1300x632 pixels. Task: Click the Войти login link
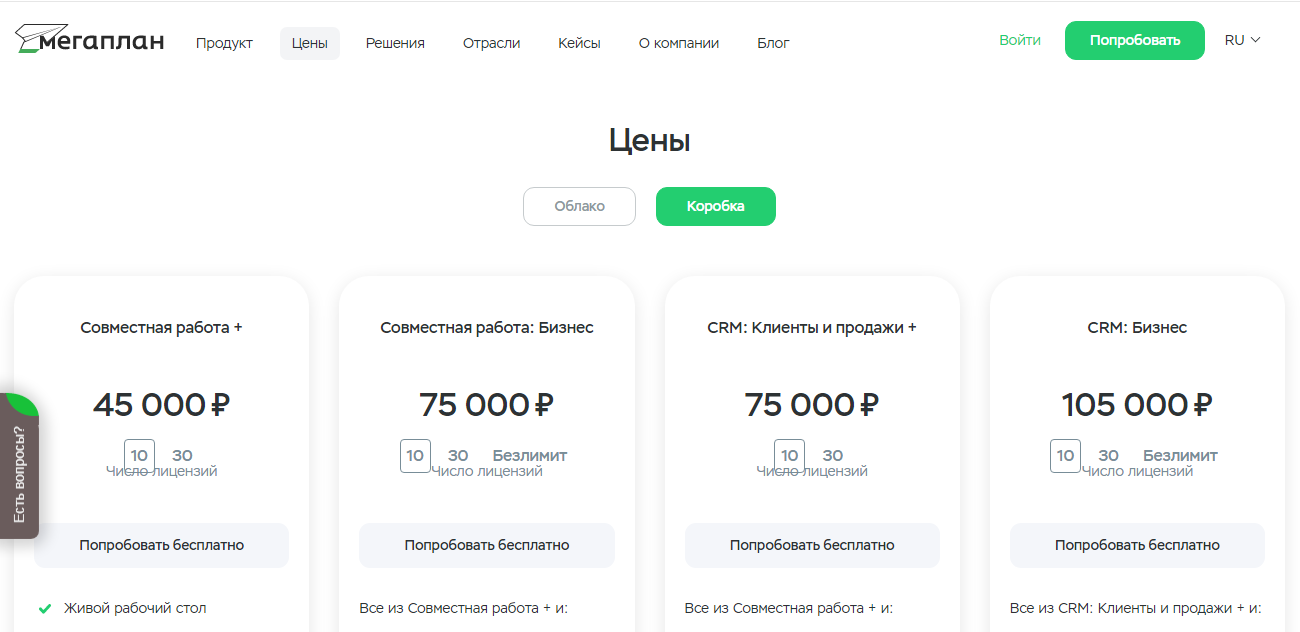(1019, 40)
